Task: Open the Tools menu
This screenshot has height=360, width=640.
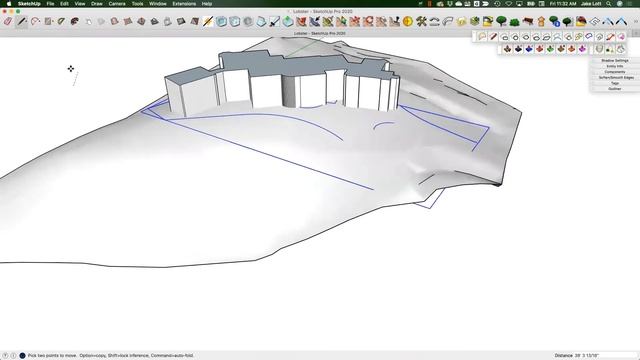Action: pyautogui.click(x=137, y=4)
